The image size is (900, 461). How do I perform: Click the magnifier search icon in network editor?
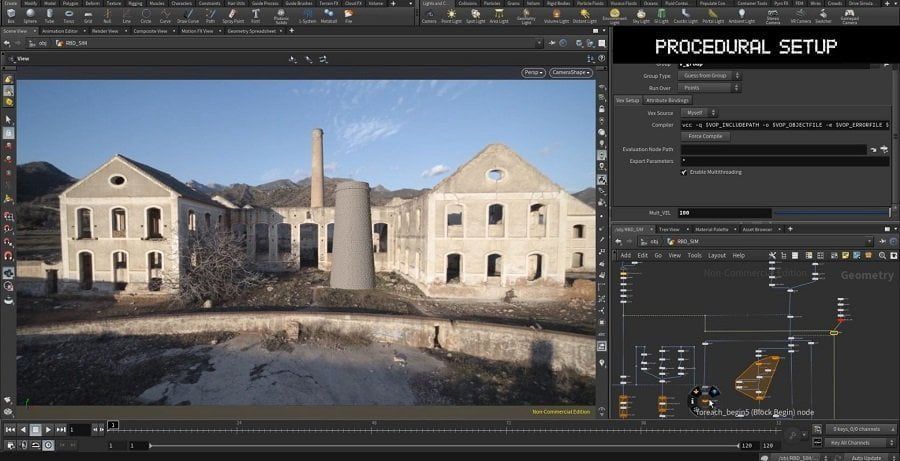(x=881, y=255)
